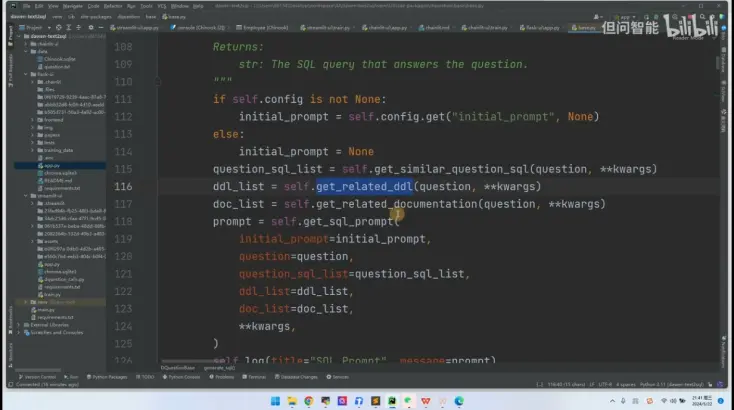Open the Navigate menu
This screenshot has width=734, height=410.
(x=73, y=6)
